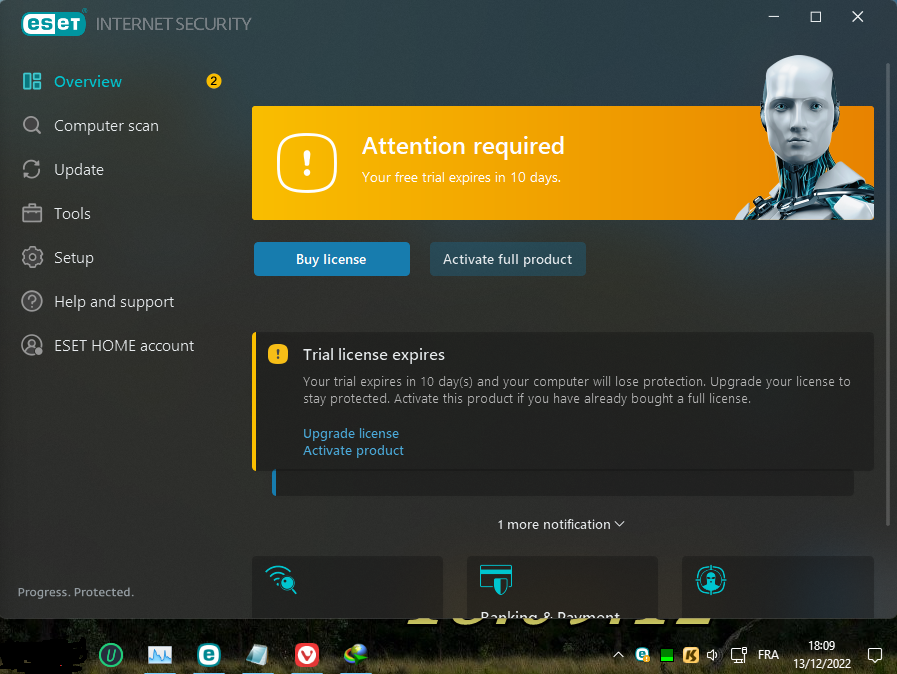Image resolution: width=897 pixels, height=674 pixels.
Task: Open the network inspector tile with Wi-Fi icon
Action: pos(347,586)
